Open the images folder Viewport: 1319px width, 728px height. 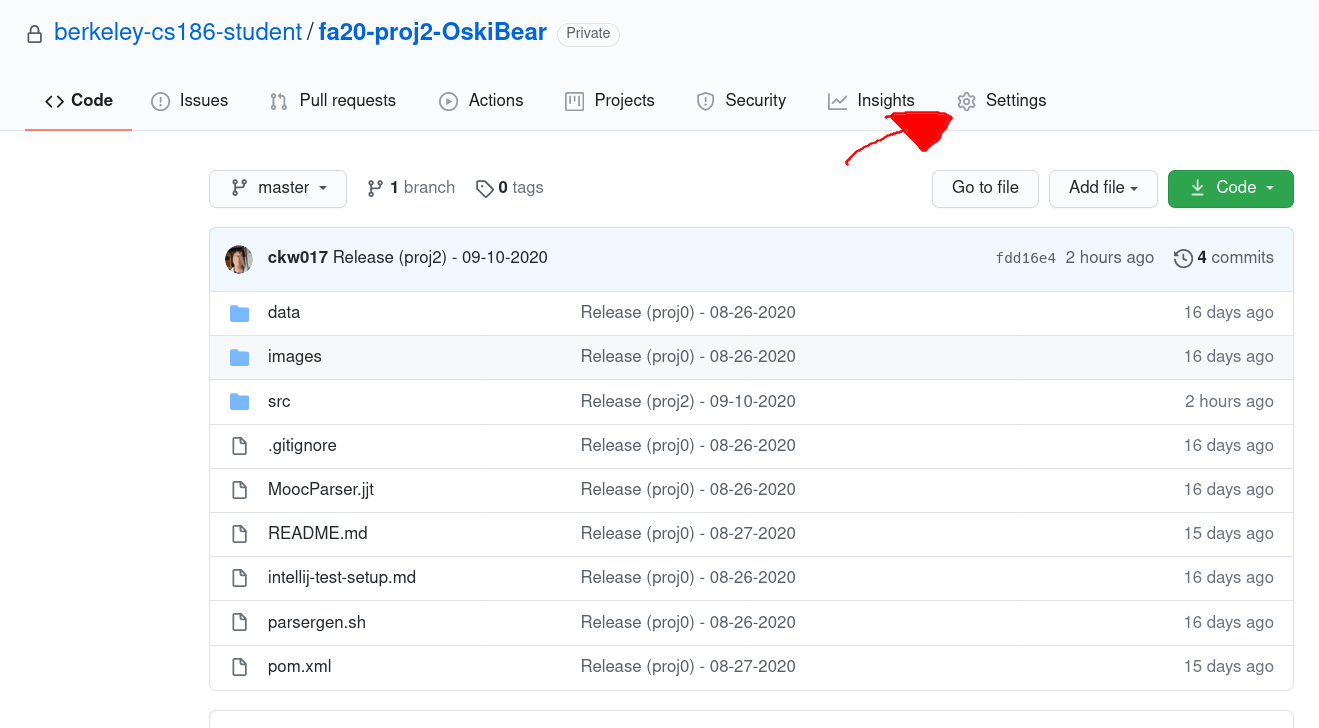coord(295,357)
